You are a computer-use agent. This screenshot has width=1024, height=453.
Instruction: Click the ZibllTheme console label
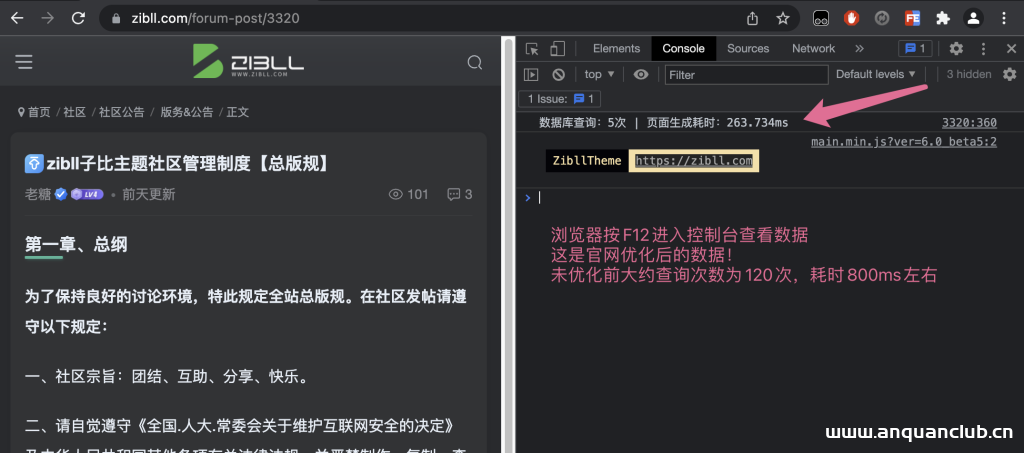[587, 161]
